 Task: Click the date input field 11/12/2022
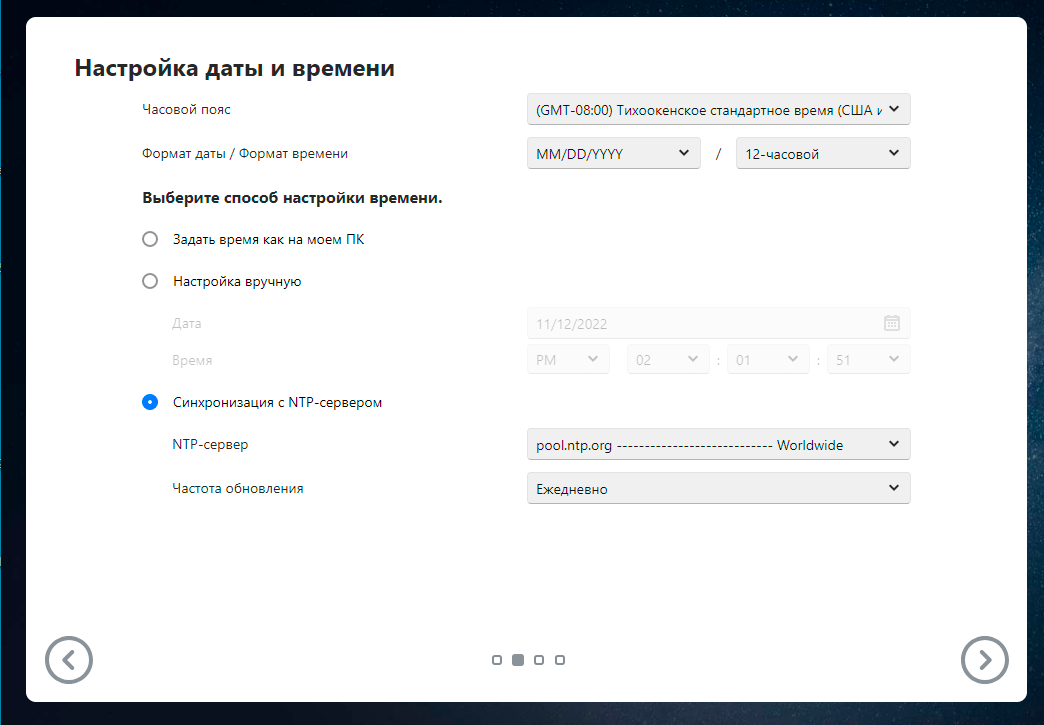click(x=700, y=323)
